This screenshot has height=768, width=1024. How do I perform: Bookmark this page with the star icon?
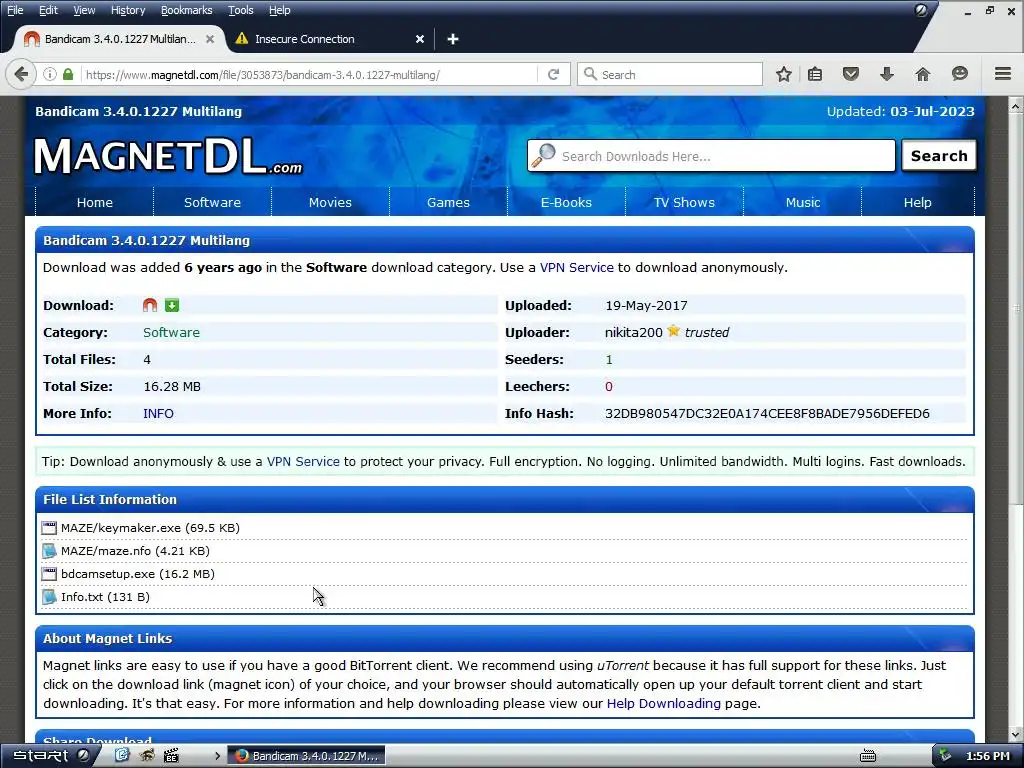point(784,74)
